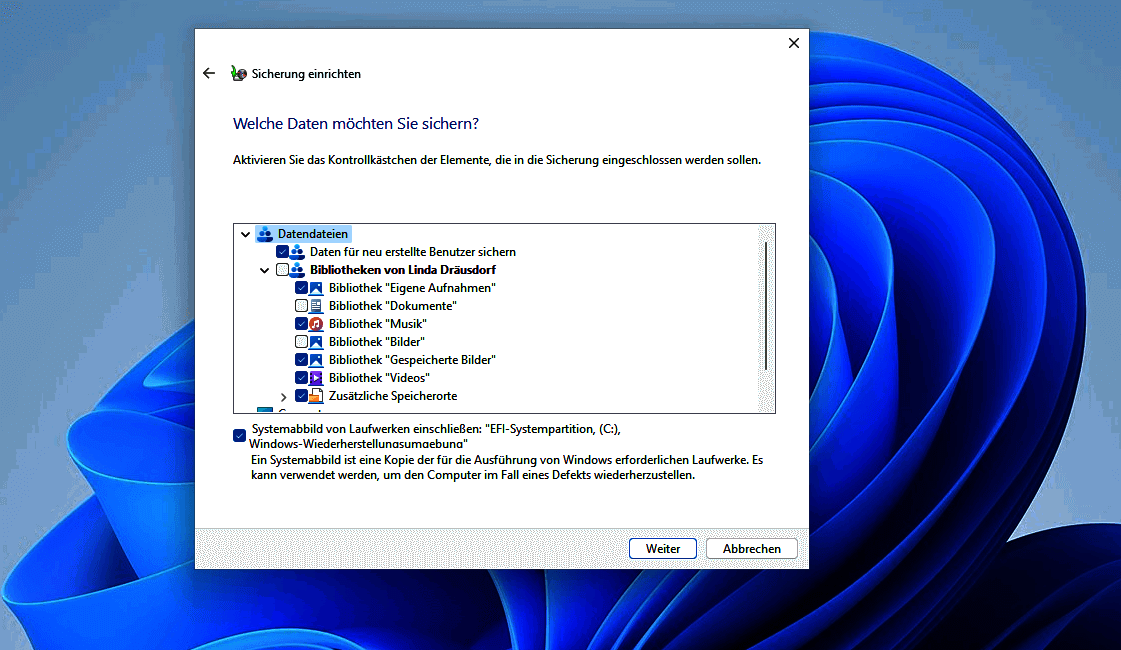Click the Abbrechen button
This screenshot has width=1121, height=650.
click(x=751, y=548)
